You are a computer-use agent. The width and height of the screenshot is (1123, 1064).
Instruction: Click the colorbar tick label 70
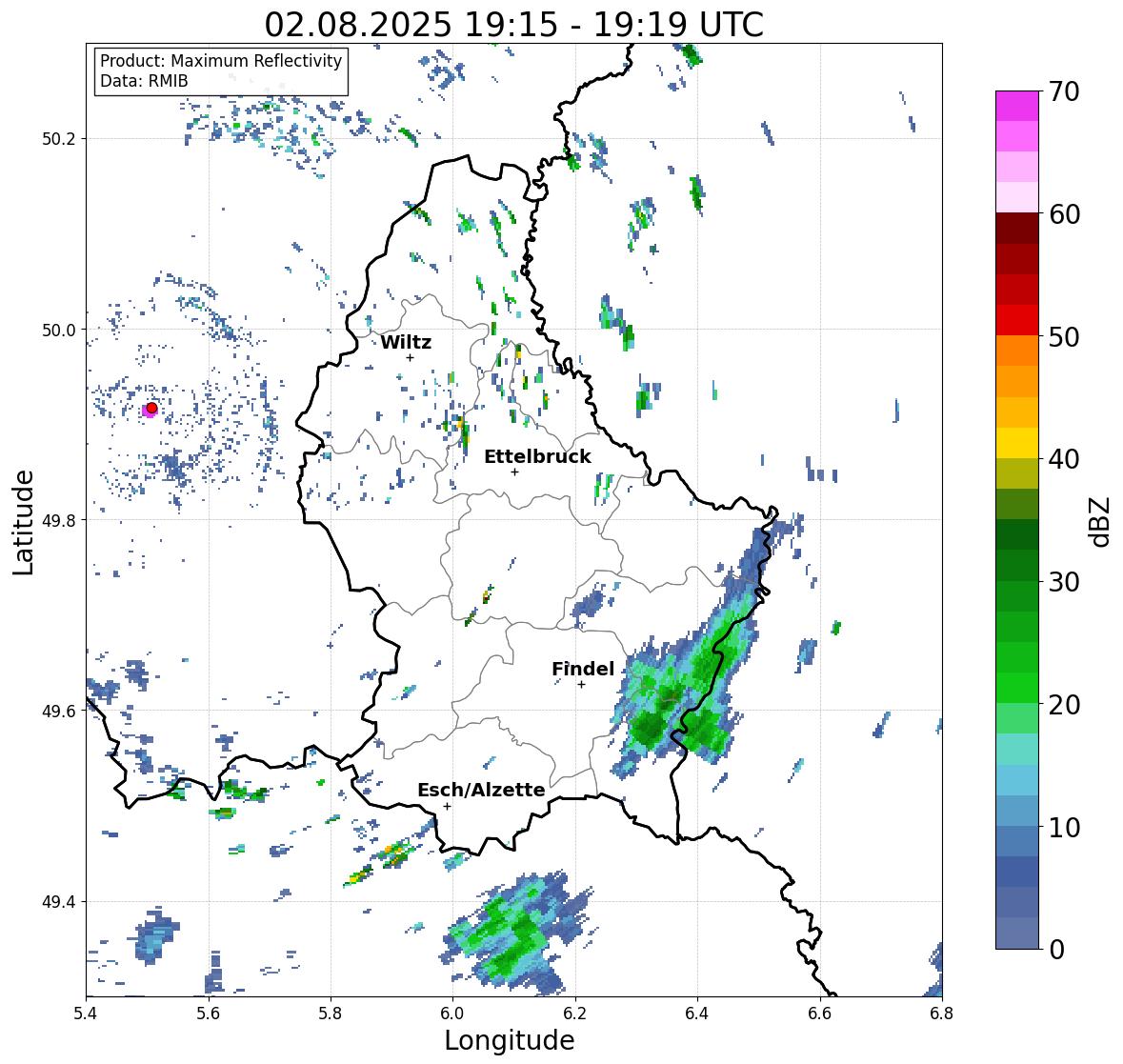[x=1064, y=91]
